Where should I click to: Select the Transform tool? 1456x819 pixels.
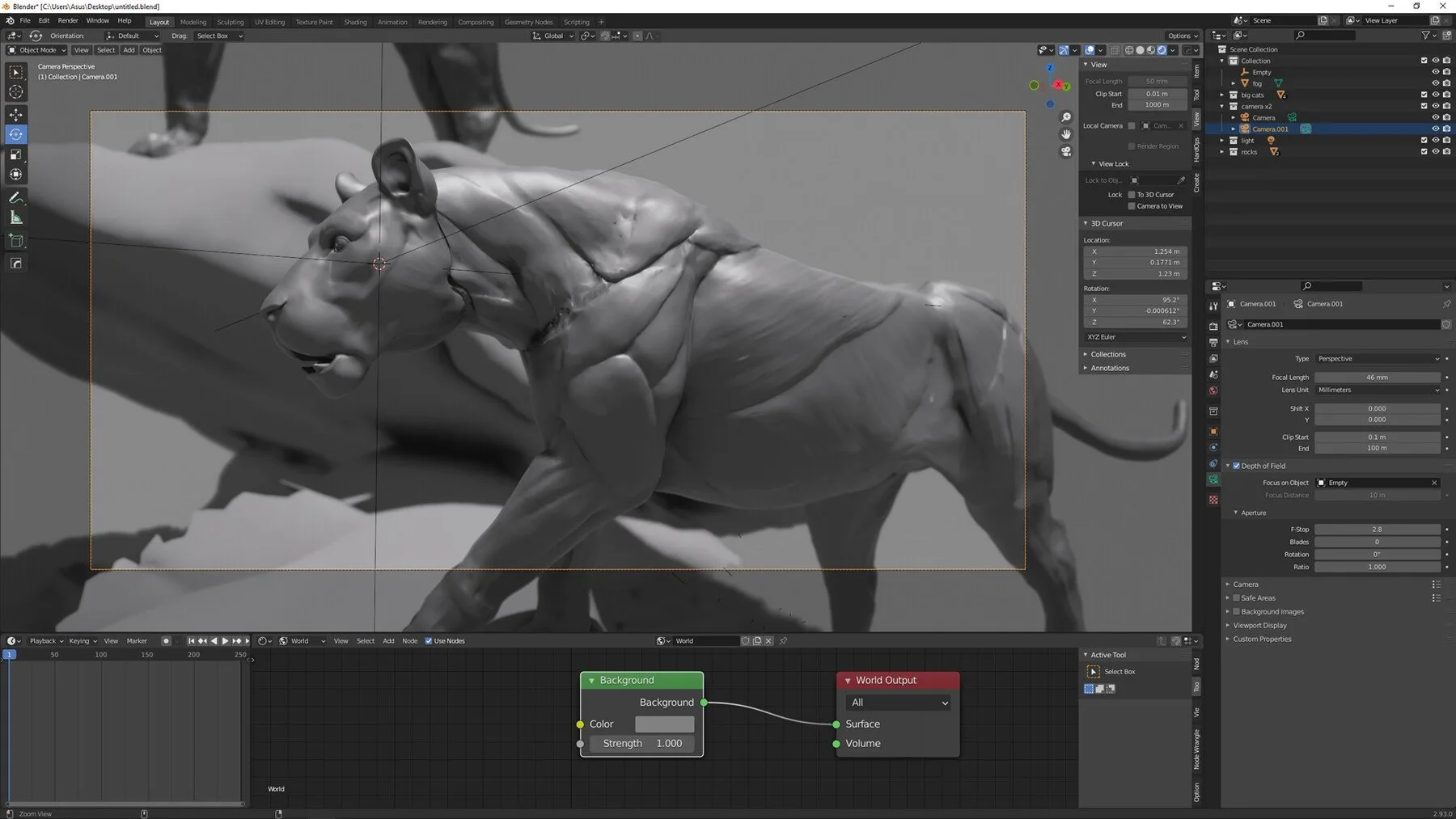click(x=16, y=175)
